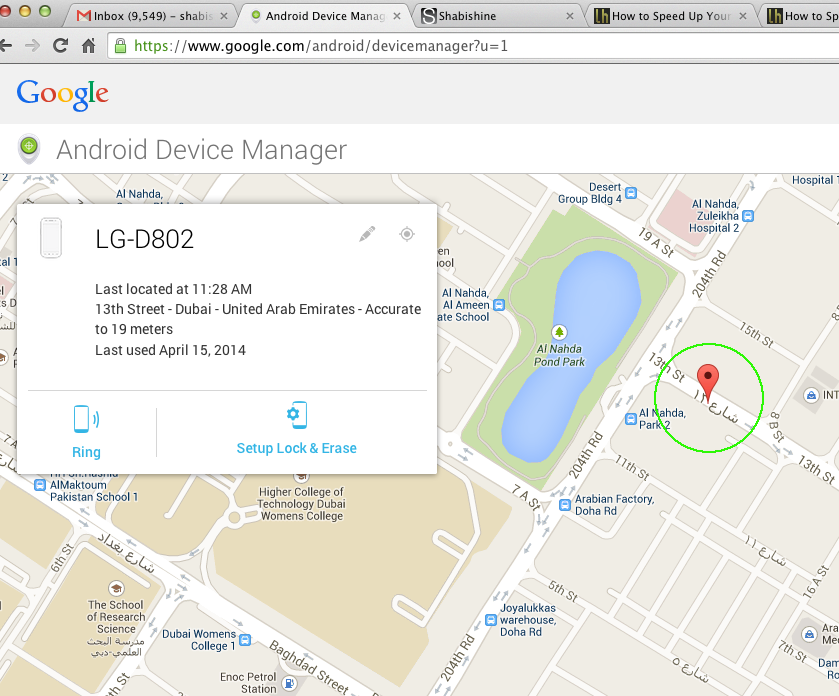Viewport: 839px width, 696px height.
Task: Switch to the Gmail Inbox tab
Action: tap(152, 16)
